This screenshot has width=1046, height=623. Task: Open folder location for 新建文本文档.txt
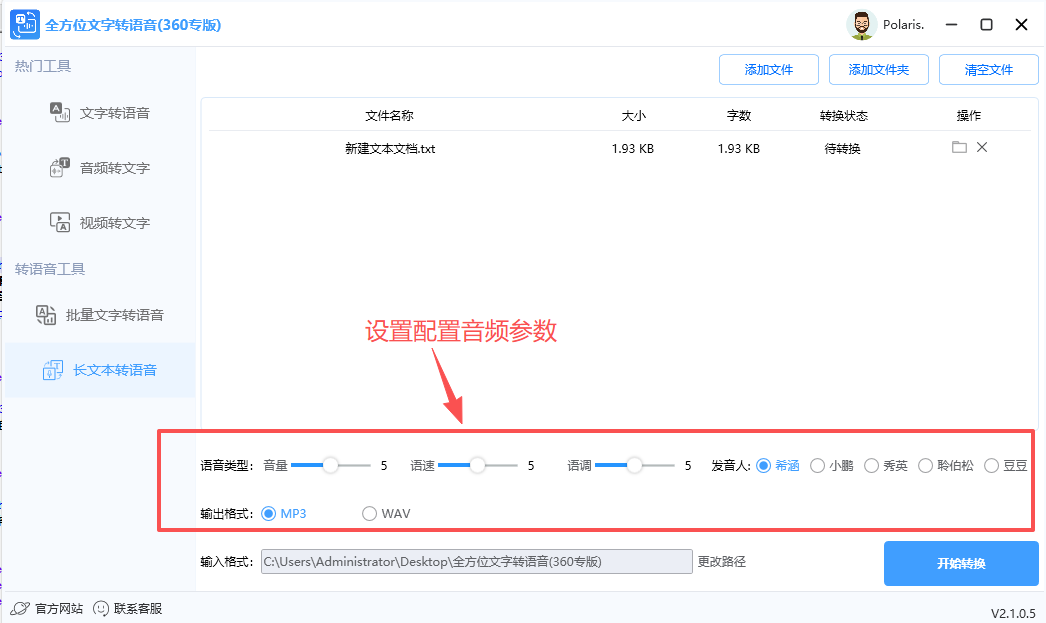click(958, 146)
